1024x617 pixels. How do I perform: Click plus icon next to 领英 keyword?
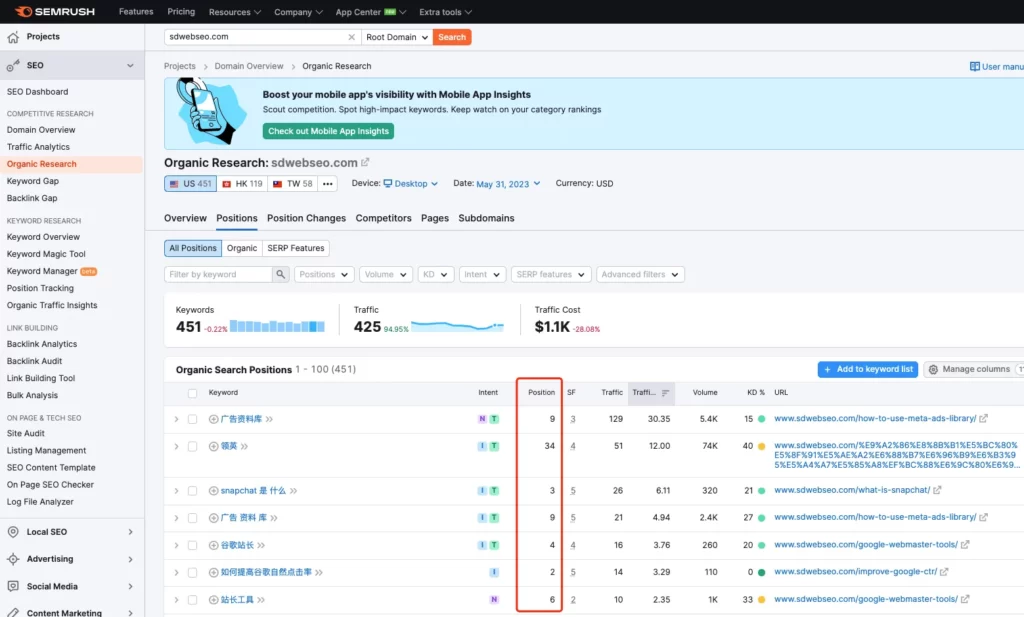coord(214,447)
